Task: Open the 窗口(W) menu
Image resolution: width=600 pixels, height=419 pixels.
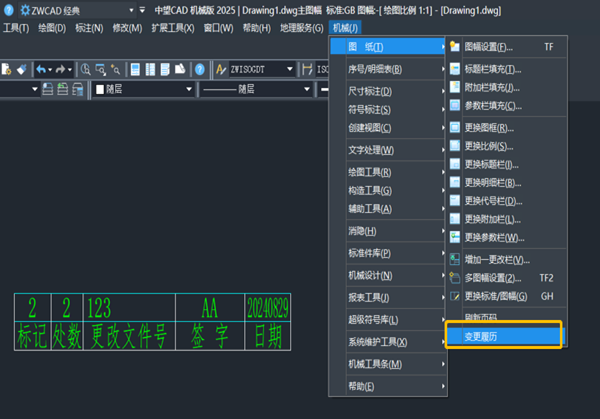Action: [x=218, y=28]
